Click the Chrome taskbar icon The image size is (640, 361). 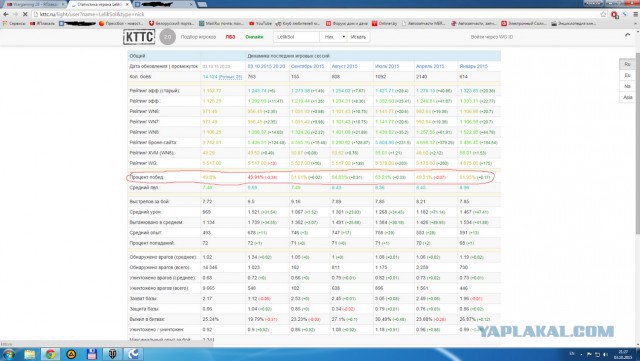[x=51, y=354]
